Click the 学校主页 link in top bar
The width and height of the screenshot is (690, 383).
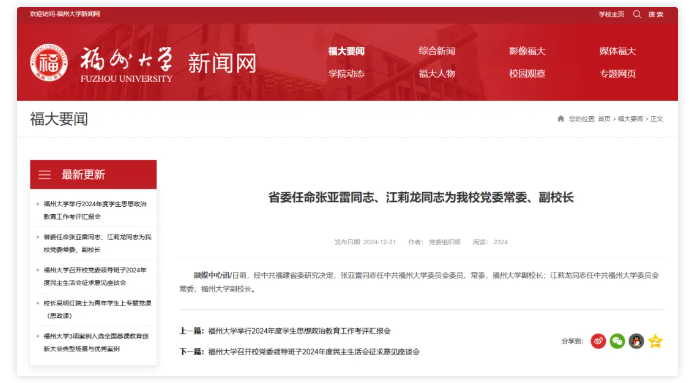click(x=611, y=14)
